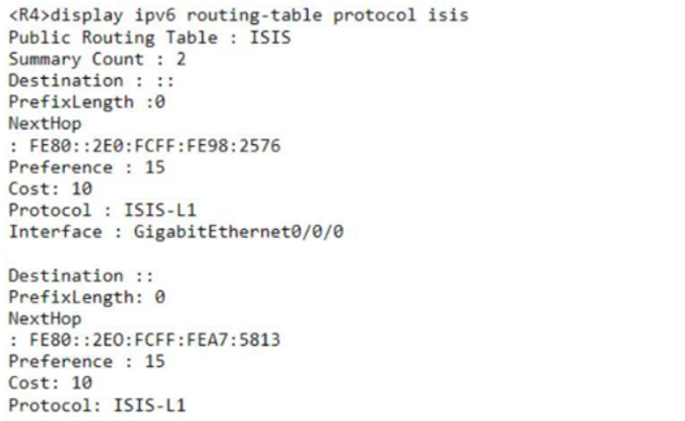Click the second NextHop label

pyautogui.click(x=45, y=319)
